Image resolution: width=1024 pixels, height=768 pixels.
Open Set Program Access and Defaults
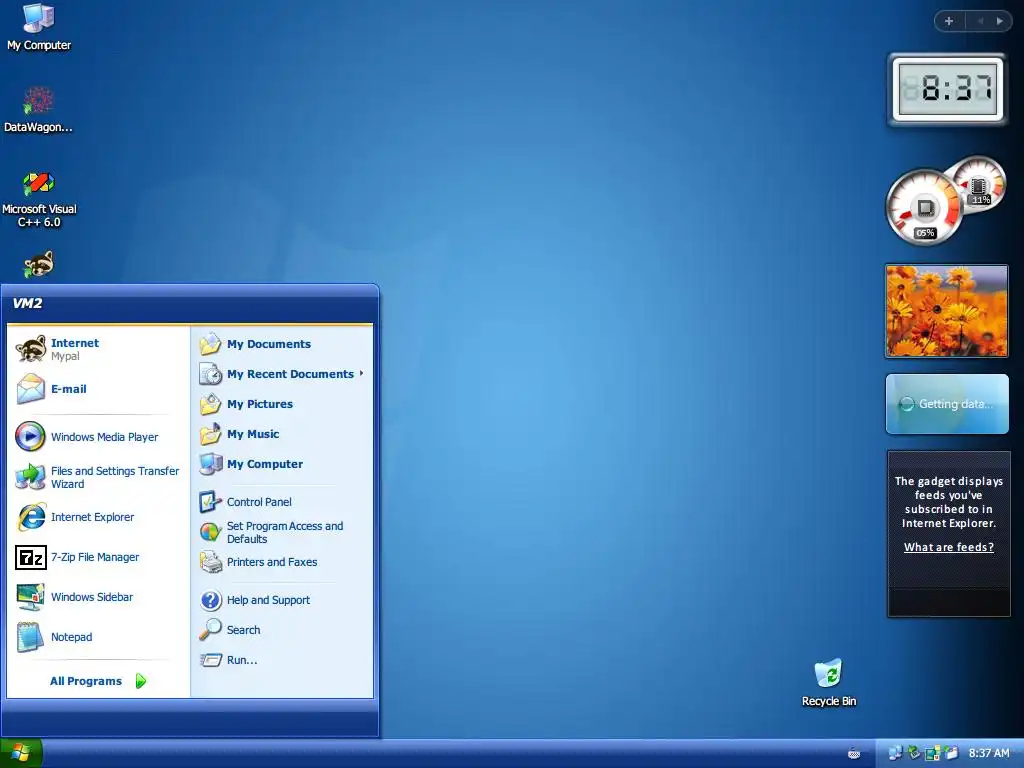(281, 532)
